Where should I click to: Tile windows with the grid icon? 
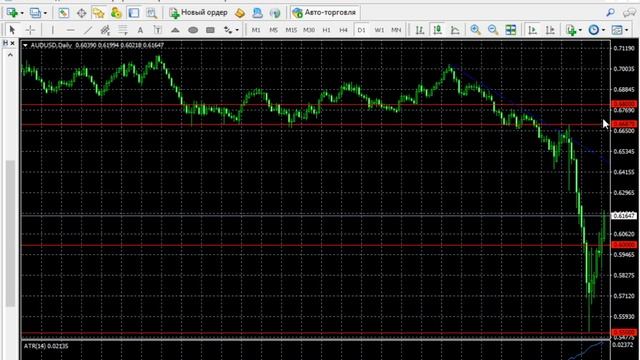point(511,30)
